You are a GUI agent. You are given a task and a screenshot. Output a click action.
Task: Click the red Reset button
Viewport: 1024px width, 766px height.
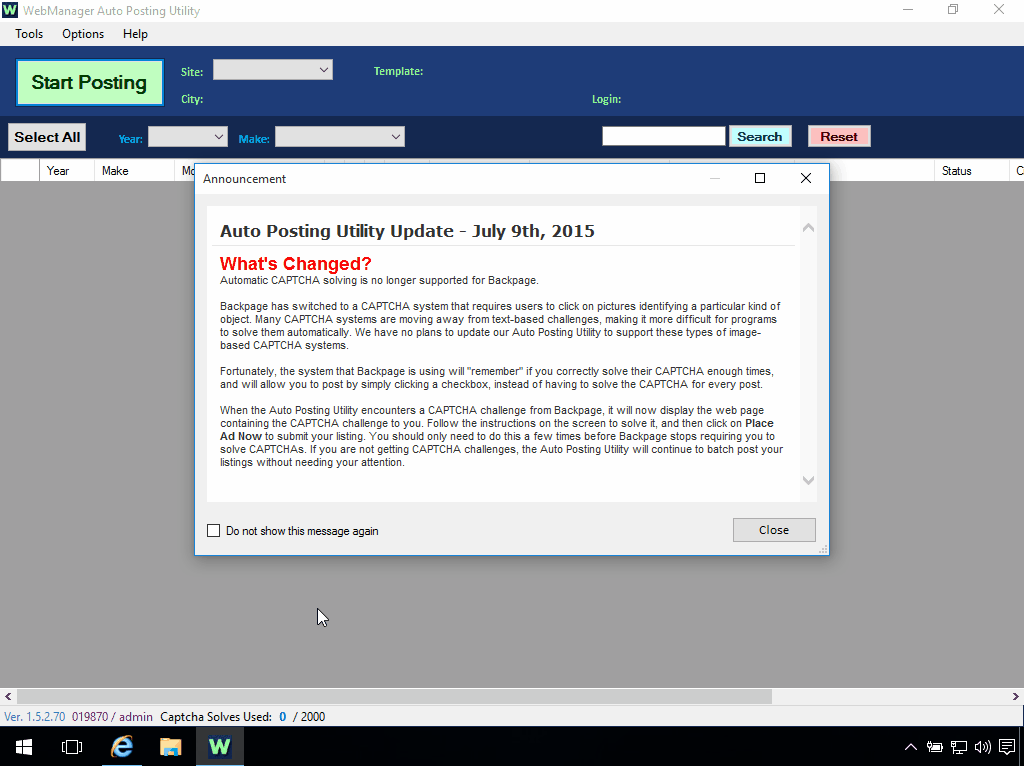[839, 136]
